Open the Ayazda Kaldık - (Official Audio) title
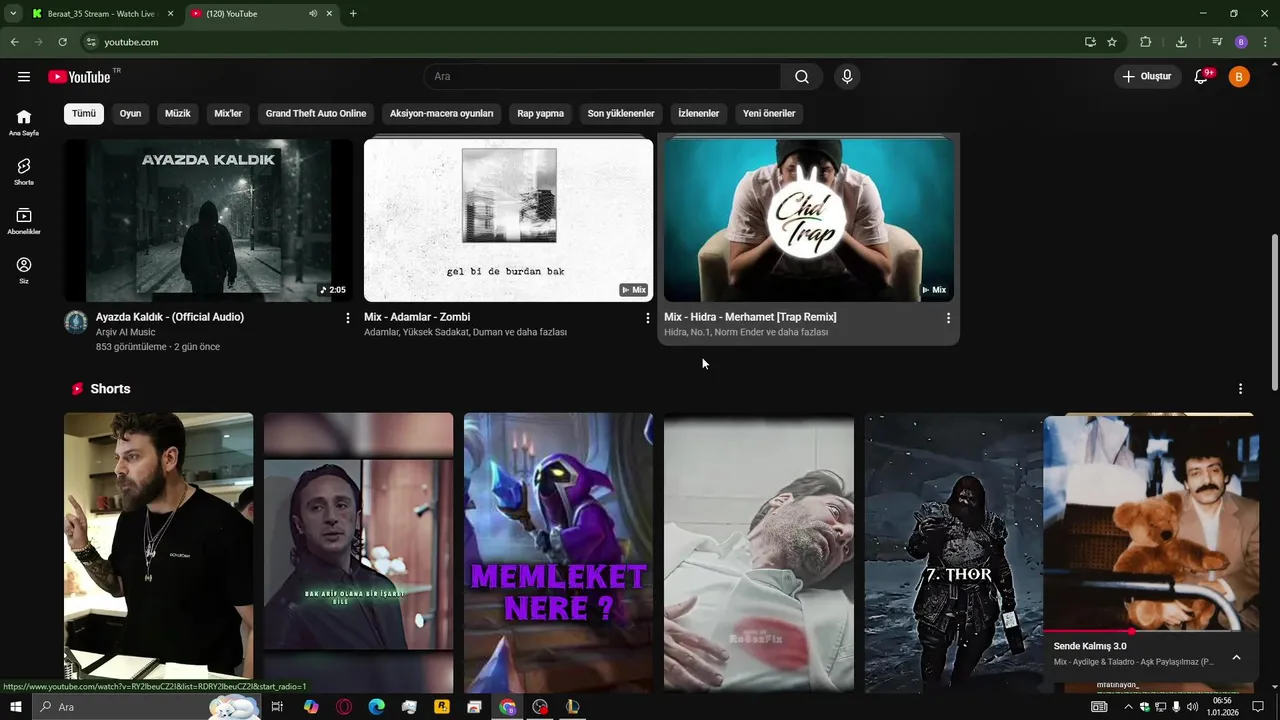 tap(170, 317)
